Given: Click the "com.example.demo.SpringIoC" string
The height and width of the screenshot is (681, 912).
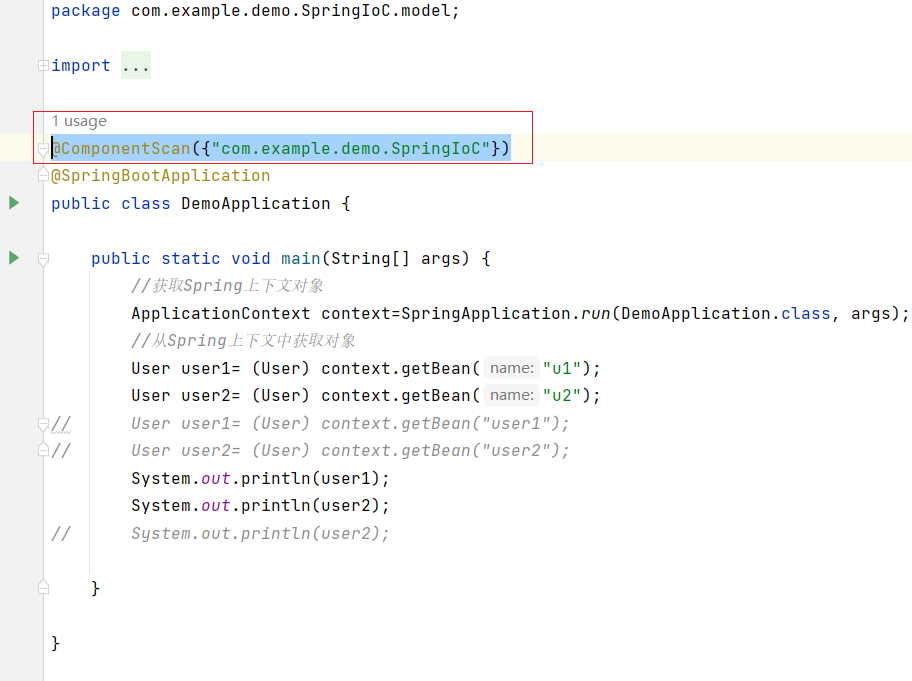Looking at the screenshot, I should click(x=351, y=148).
